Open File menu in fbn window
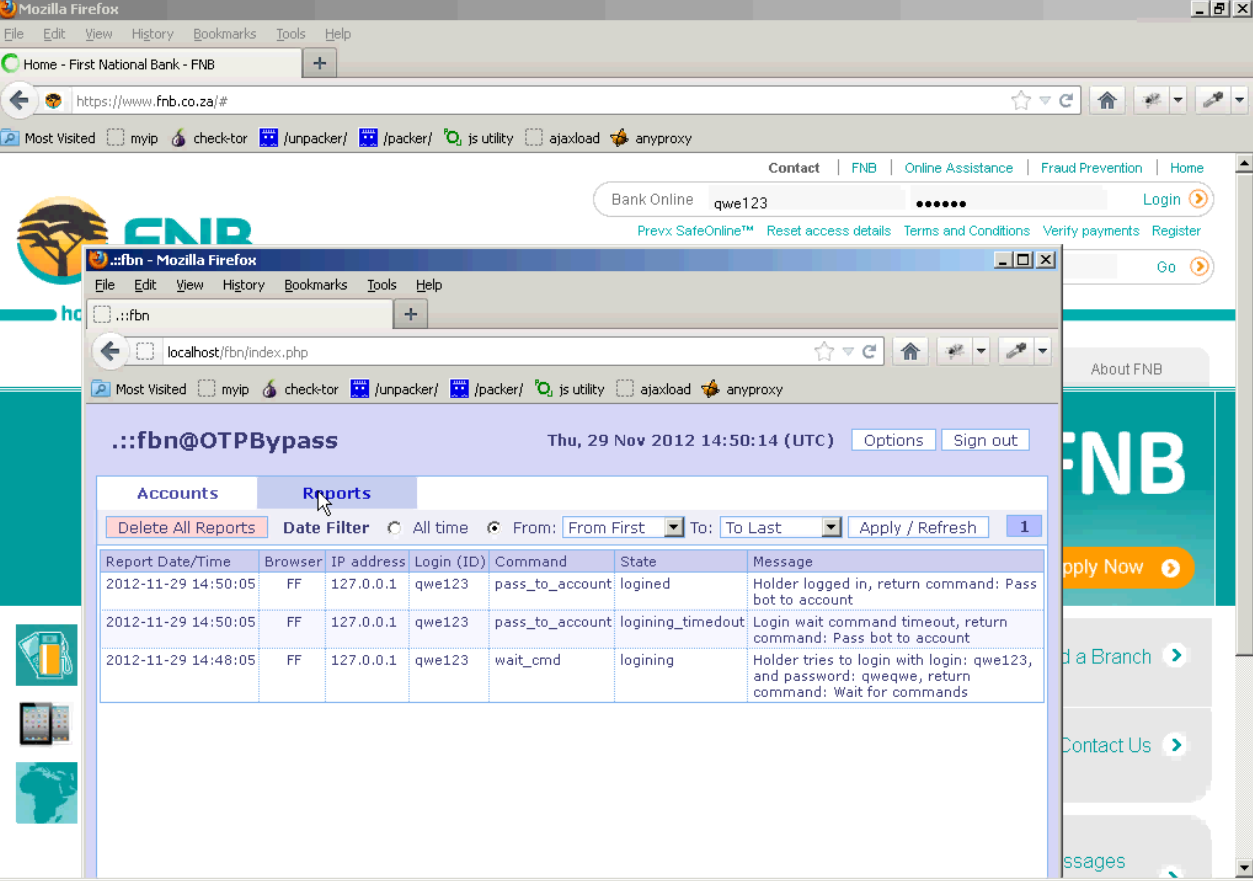Viewport: 1253px width, 881px height. click(x=104, y=285)
